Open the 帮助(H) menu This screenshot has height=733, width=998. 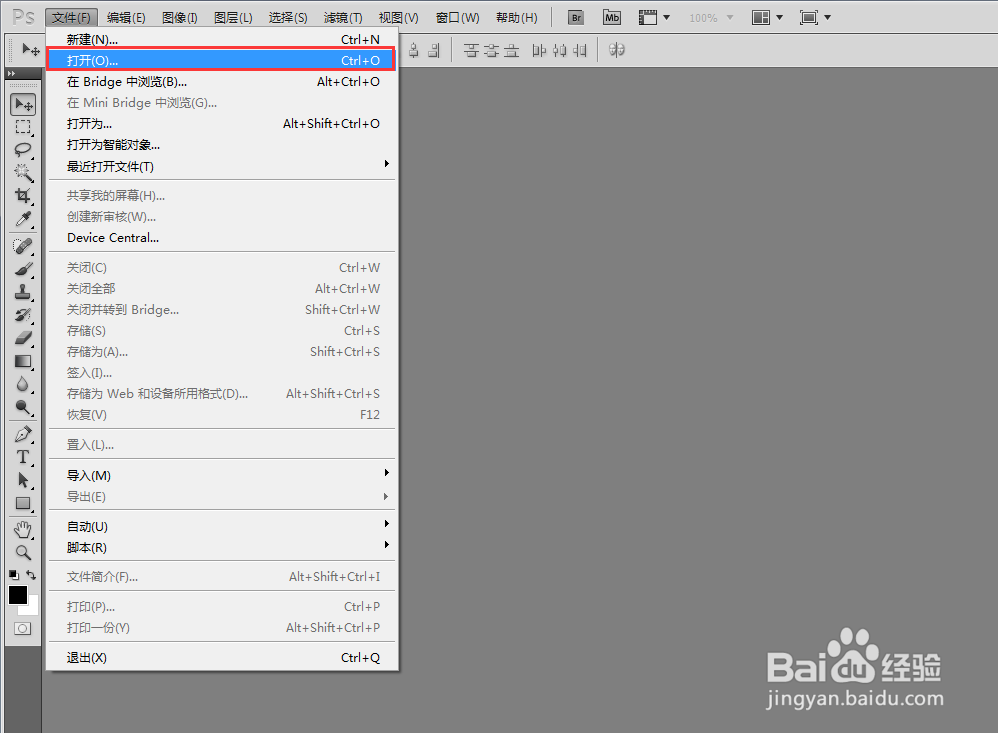(516, 18)
